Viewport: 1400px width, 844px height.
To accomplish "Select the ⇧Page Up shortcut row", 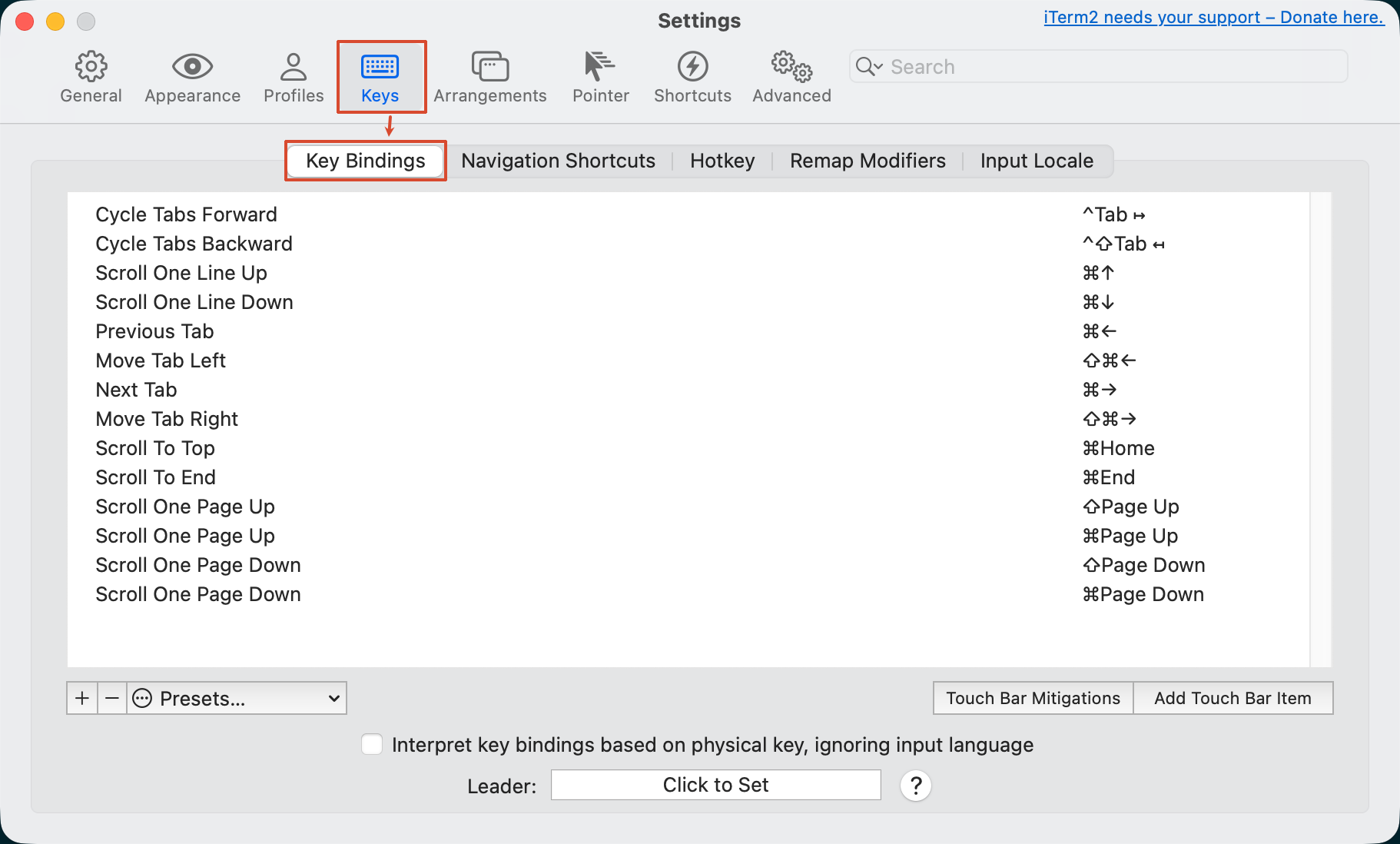I will click(x=688, y=507).
